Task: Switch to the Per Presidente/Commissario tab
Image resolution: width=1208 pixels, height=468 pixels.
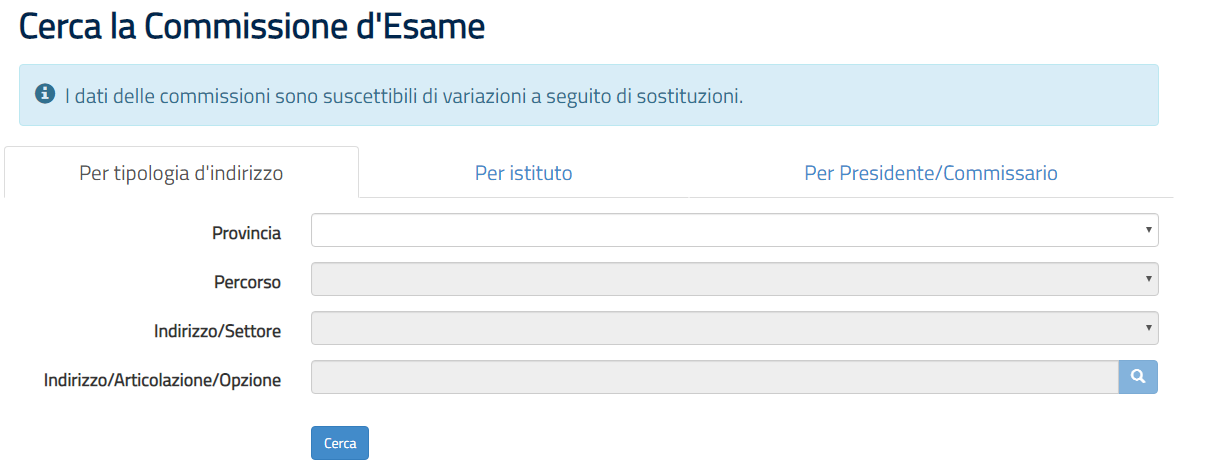Action: (931, 173)
